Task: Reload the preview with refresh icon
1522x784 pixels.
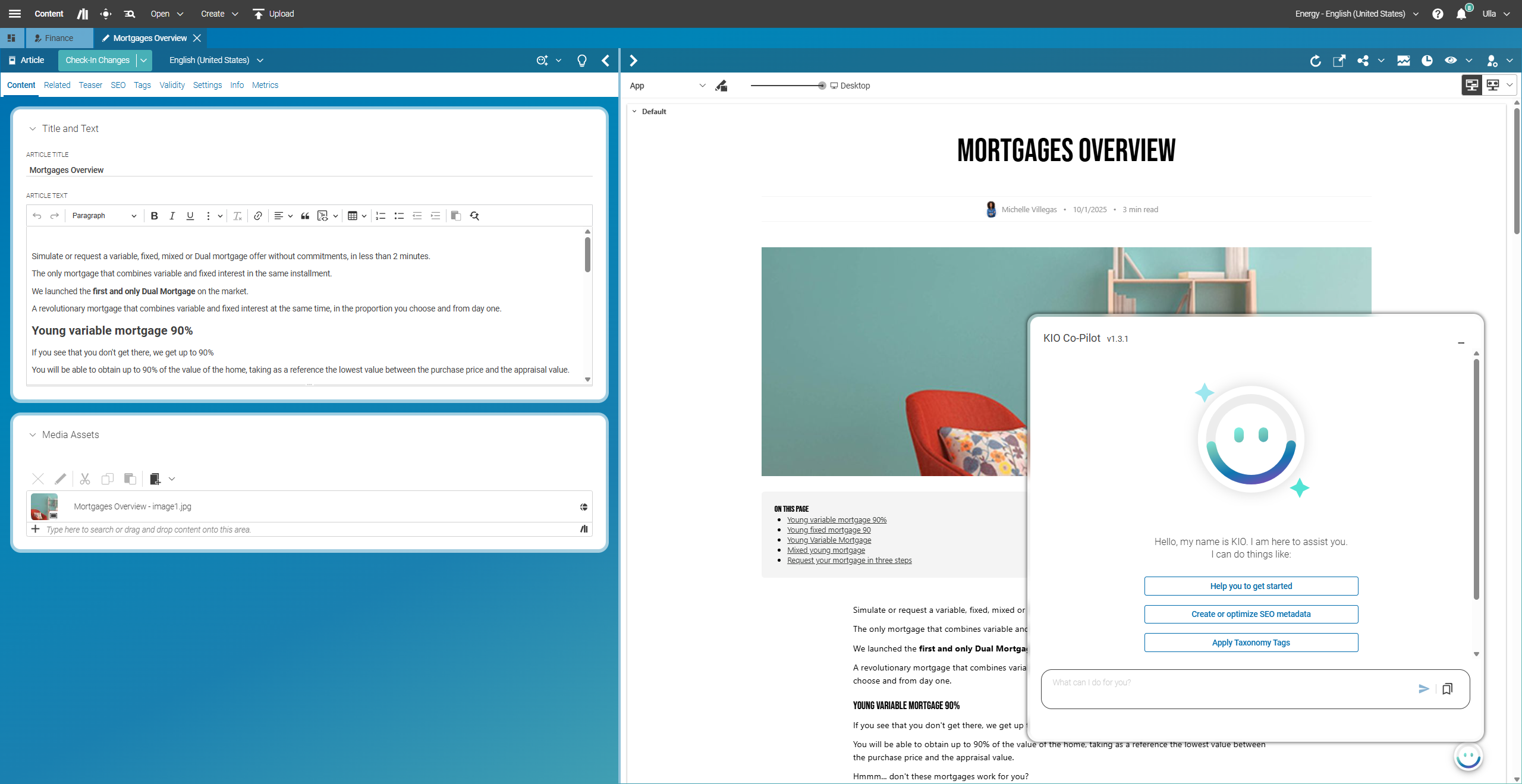Action: coord(1315,61)
